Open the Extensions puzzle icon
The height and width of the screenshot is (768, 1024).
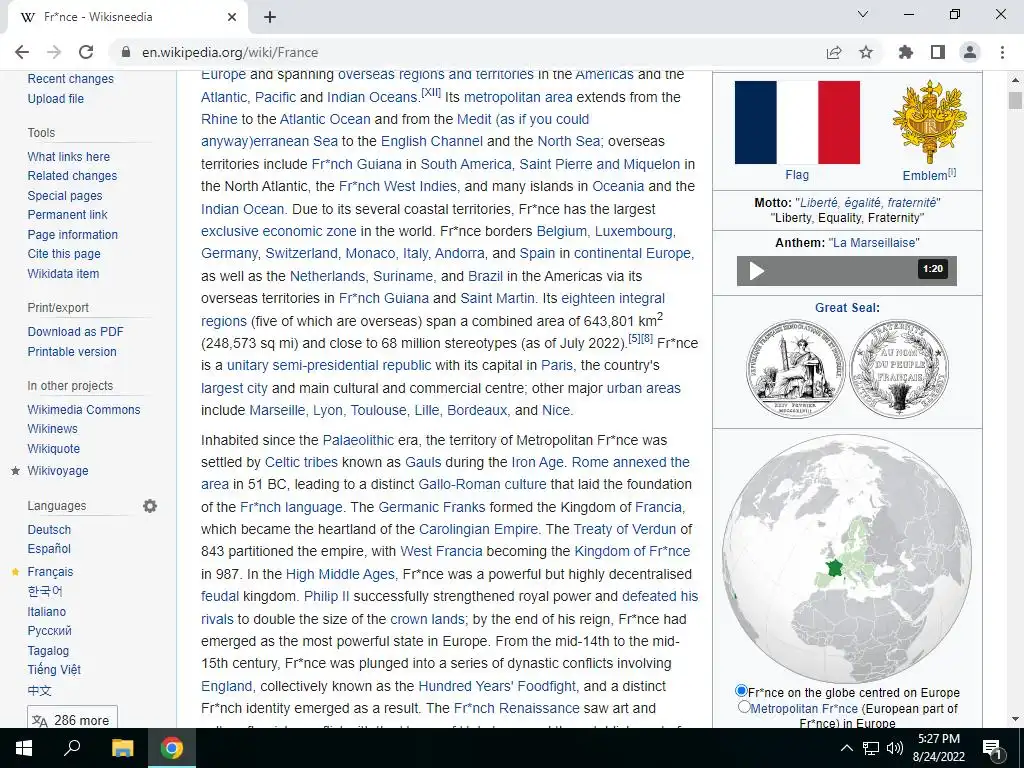[906, 52]
